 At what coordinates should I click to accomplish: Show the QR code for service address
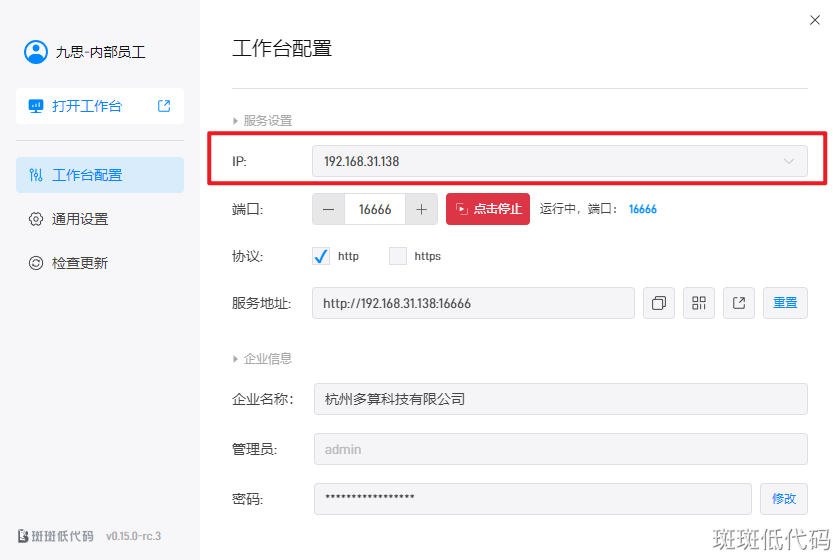pyautogui.click(x=699, y=303)
